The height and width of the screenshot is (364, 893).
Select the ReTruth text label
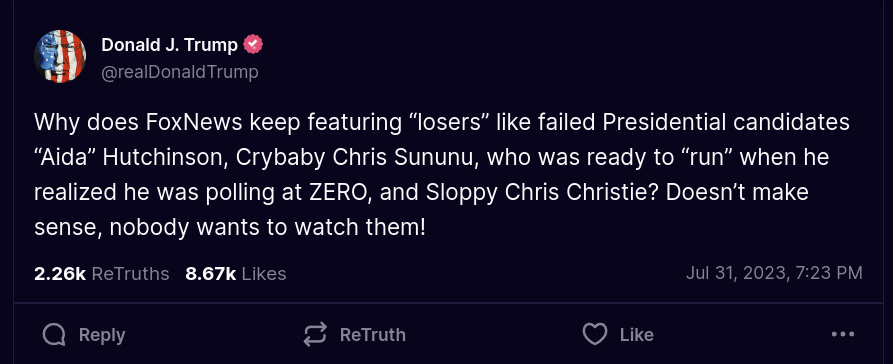point(372,335)
